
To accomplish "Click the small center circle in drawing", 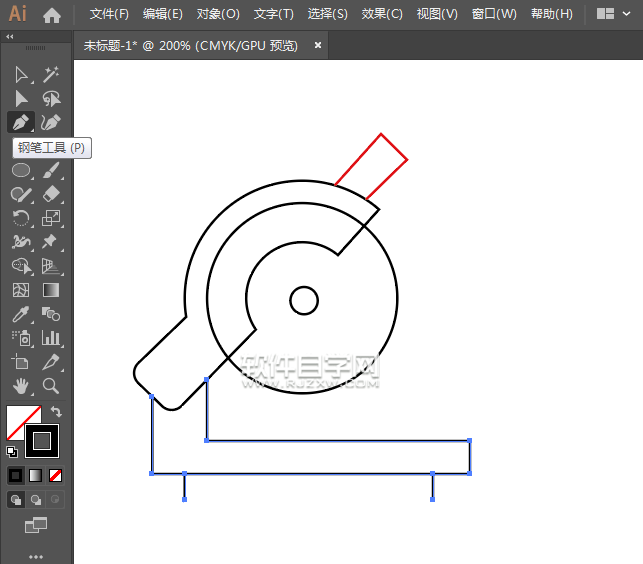I will (304, 300).
